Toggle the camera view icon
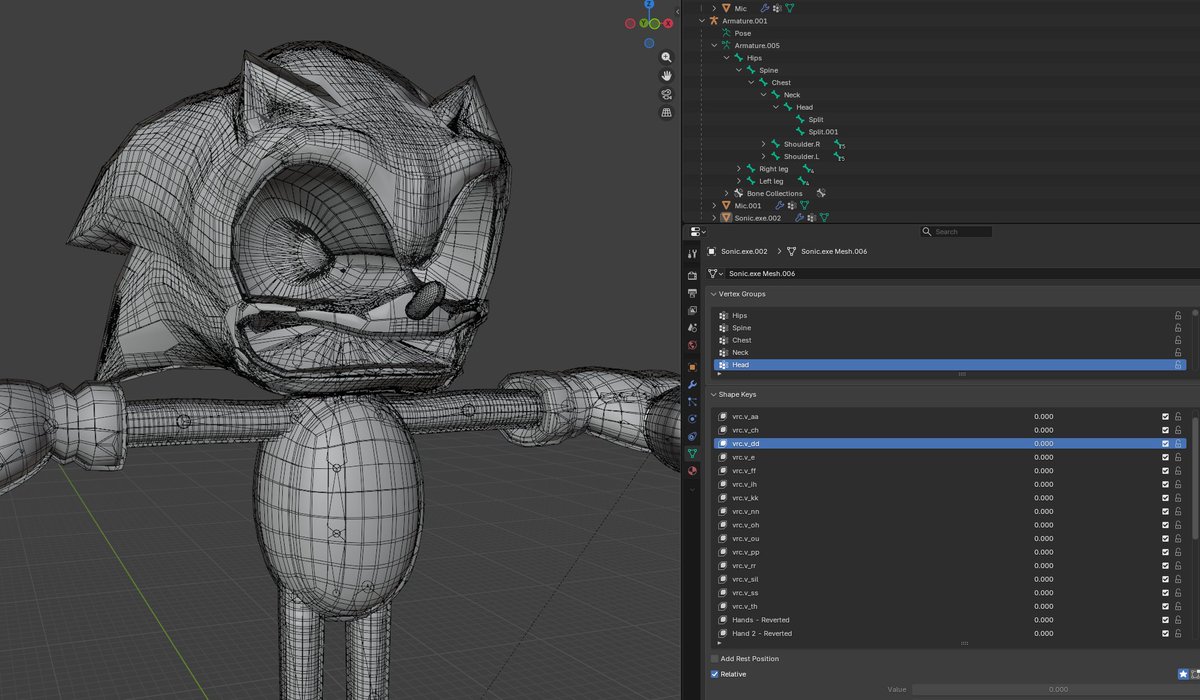This screenshot has width=1200, height=700. coord(667,94)
